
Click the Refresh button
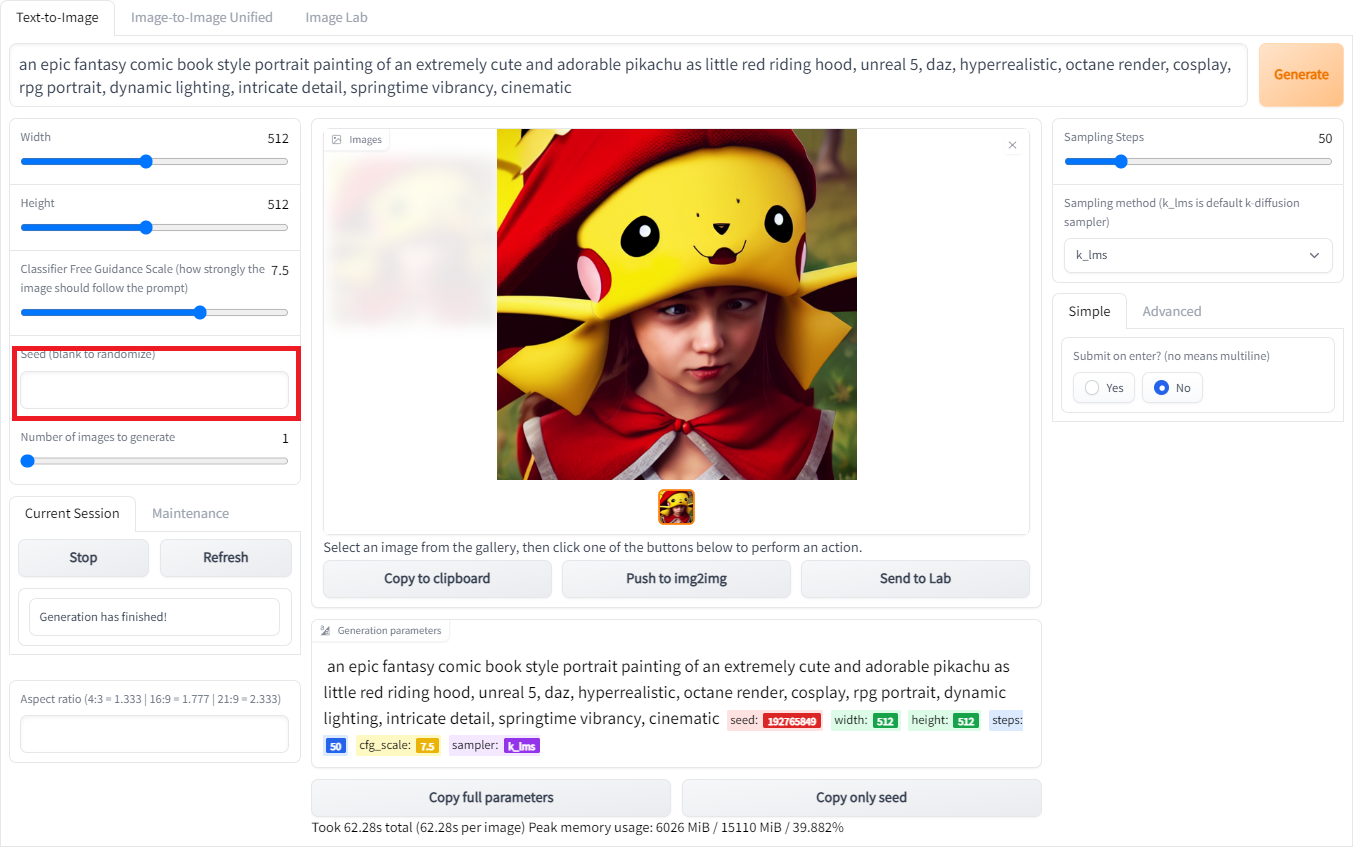pyautogui.click(x=226, y=558)
